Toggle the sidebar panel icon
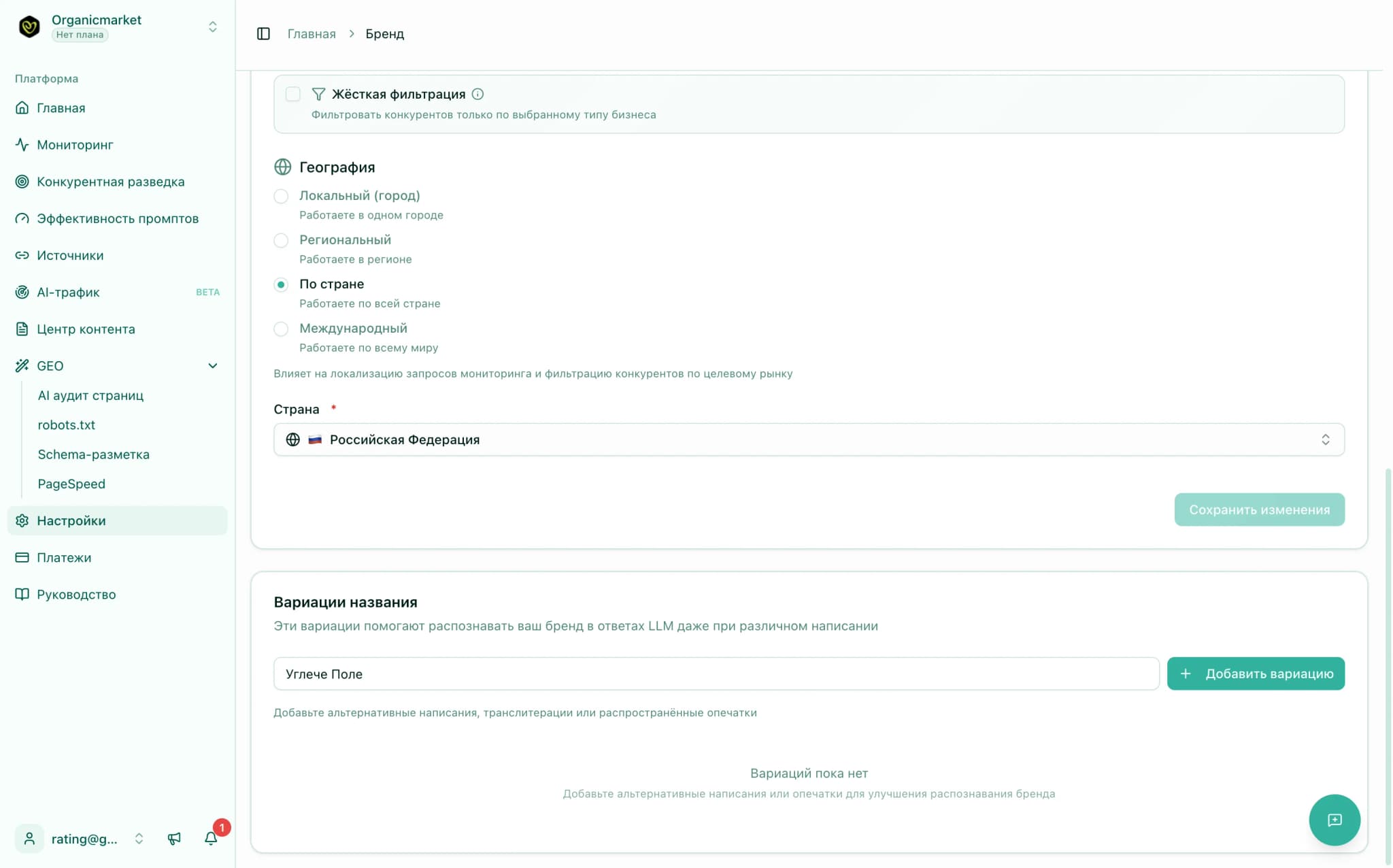Viewport: 1393px width, 868px height. click(x=263, y=34)
